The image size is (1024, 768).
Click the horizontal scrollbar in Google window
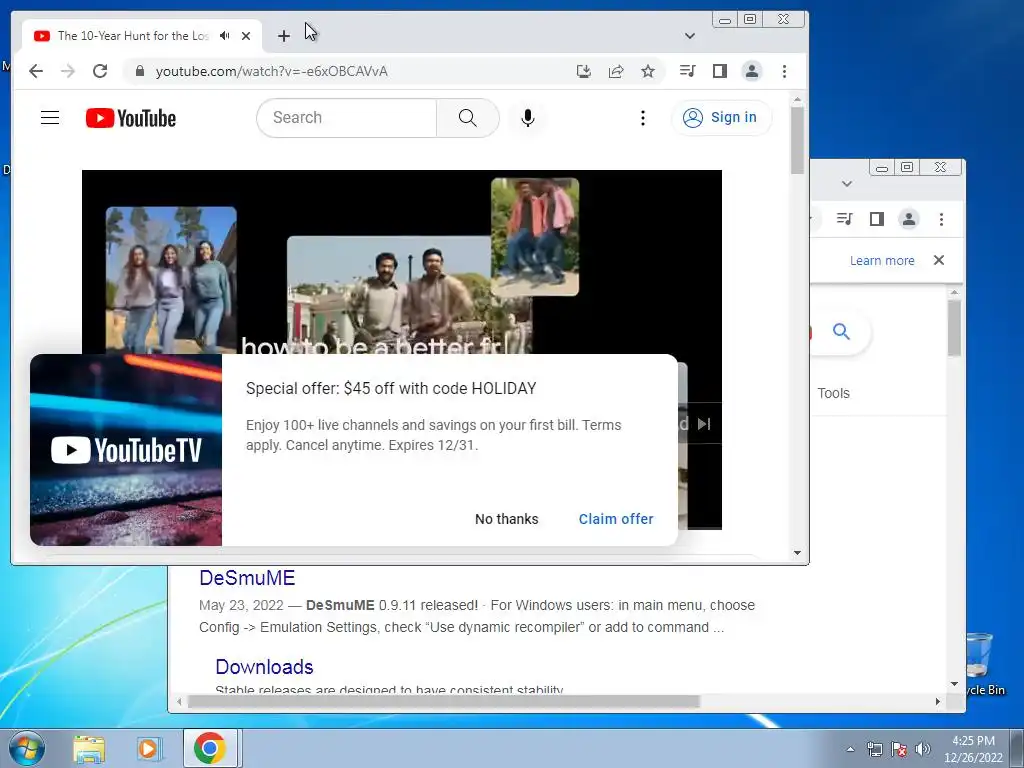click(x=444, y=701)
